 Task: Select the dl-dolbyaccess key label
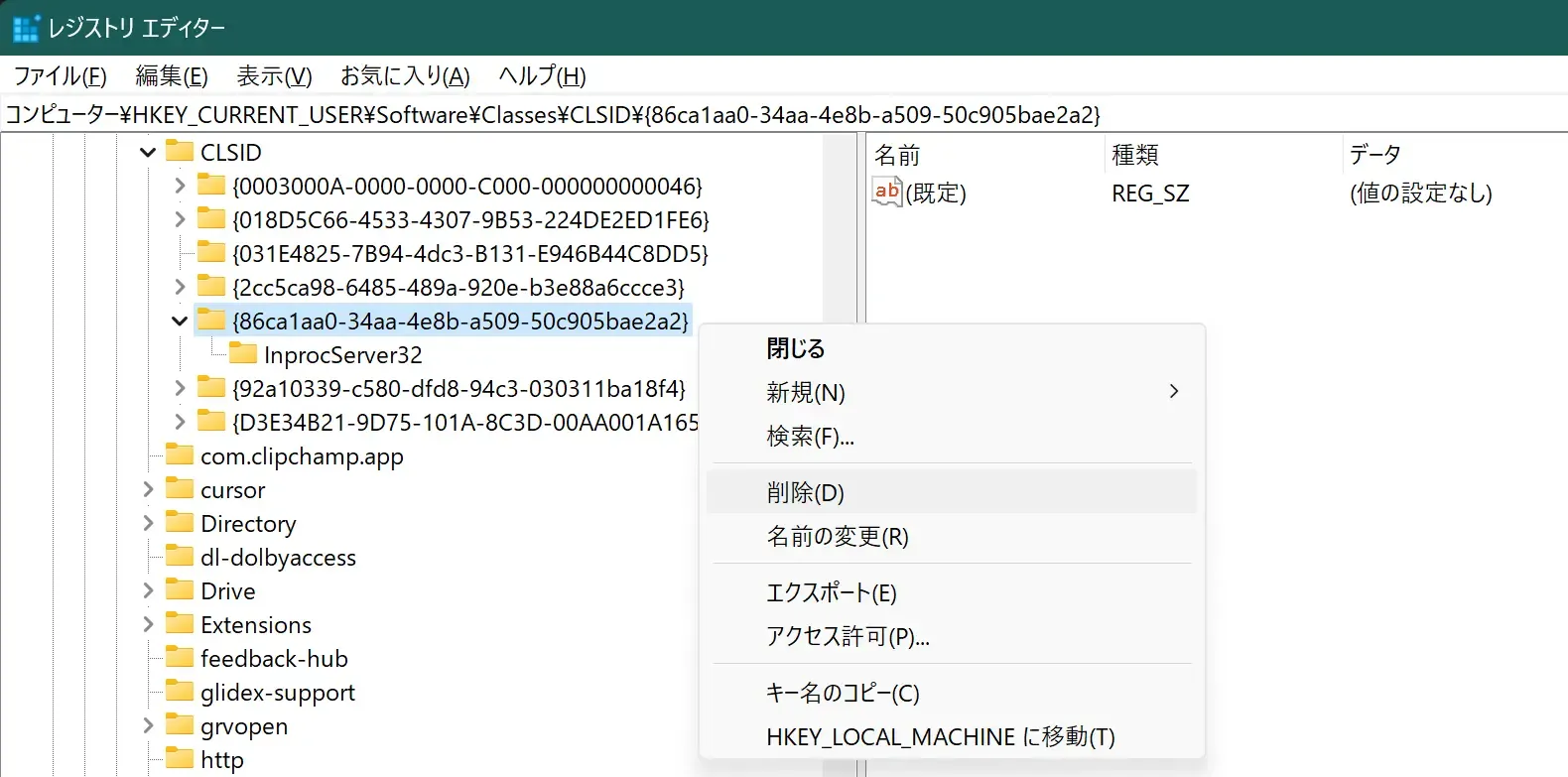tap(278, 557)
